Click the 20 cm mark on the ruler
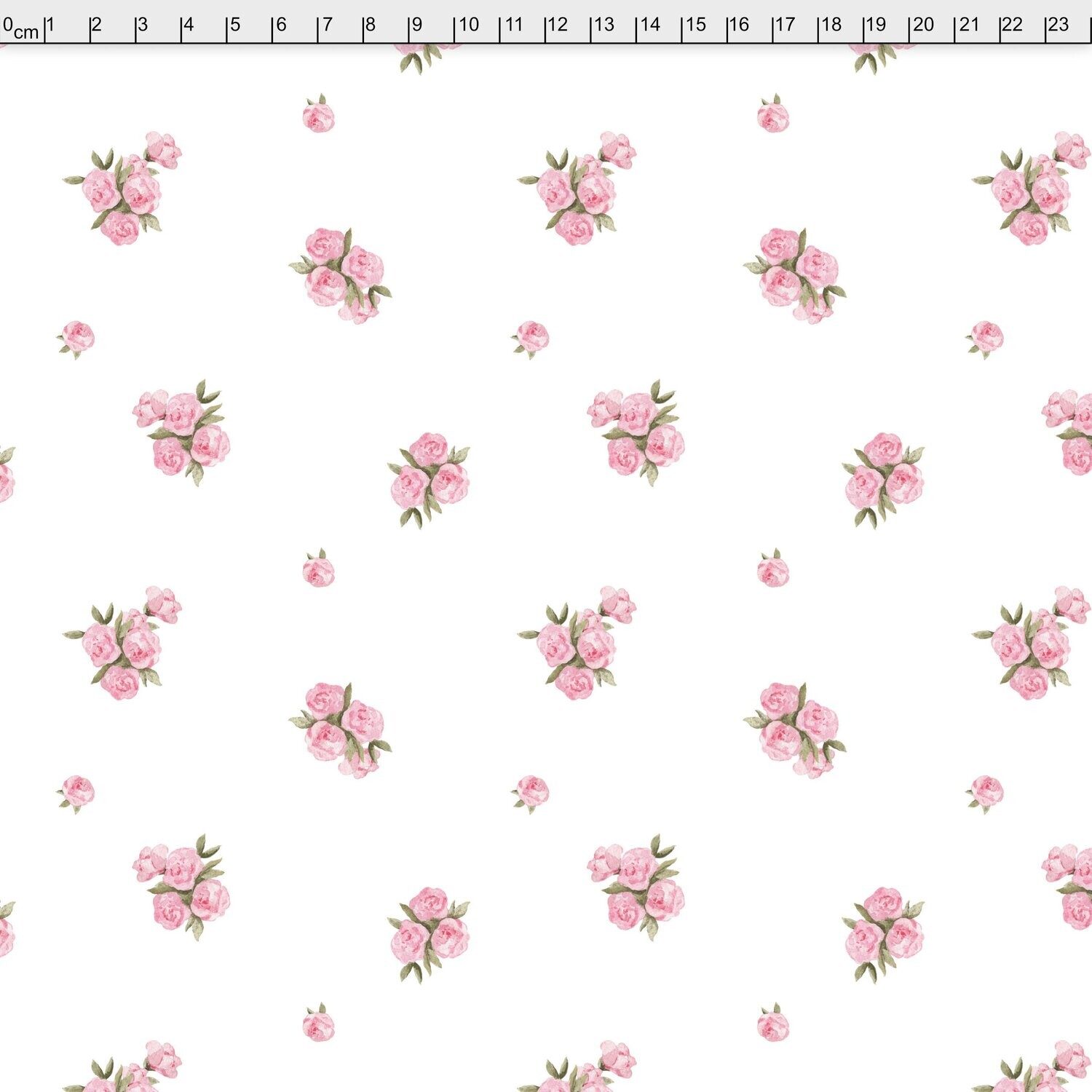Image resolution: width=1092 pixels, height=1092 pixels. (x=922, y=25)
